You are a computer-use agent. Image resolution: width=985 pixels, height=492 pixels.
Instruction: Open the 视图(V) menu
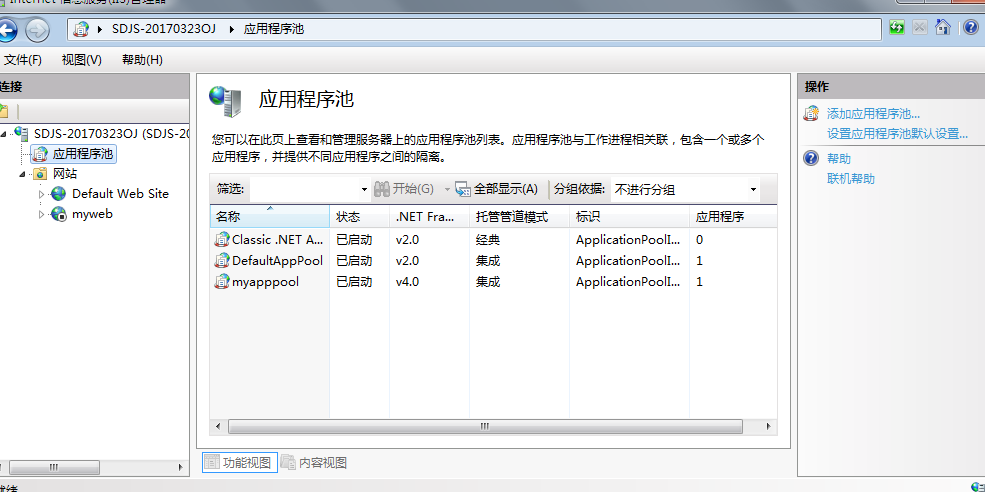[81, 60]
